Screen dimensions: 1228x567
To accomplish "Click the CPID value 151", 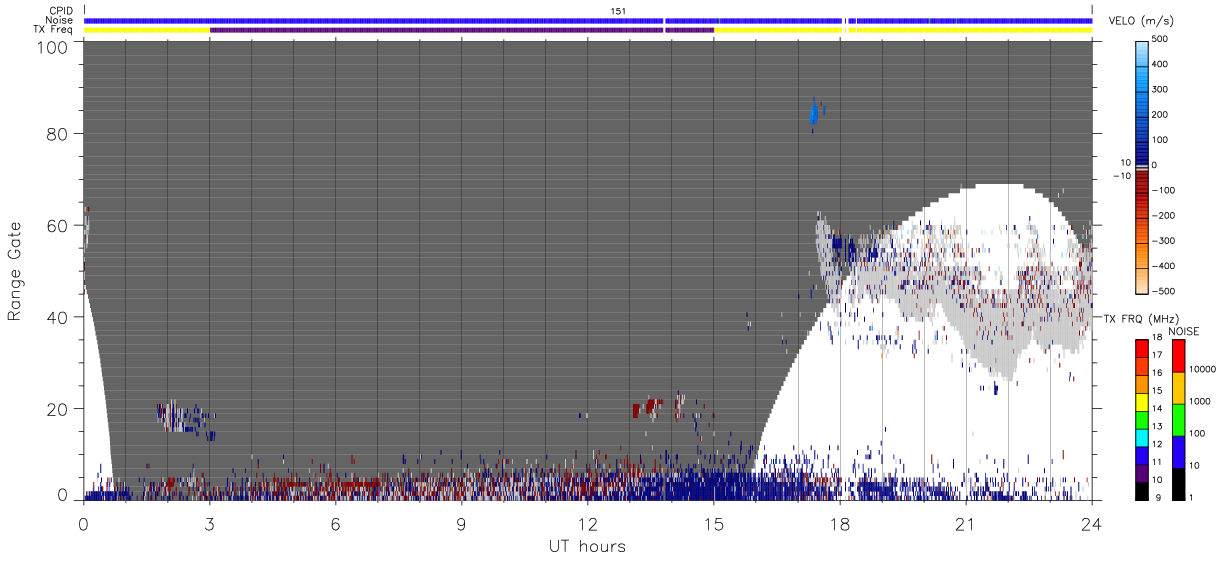I will click(x=618, y=10).
